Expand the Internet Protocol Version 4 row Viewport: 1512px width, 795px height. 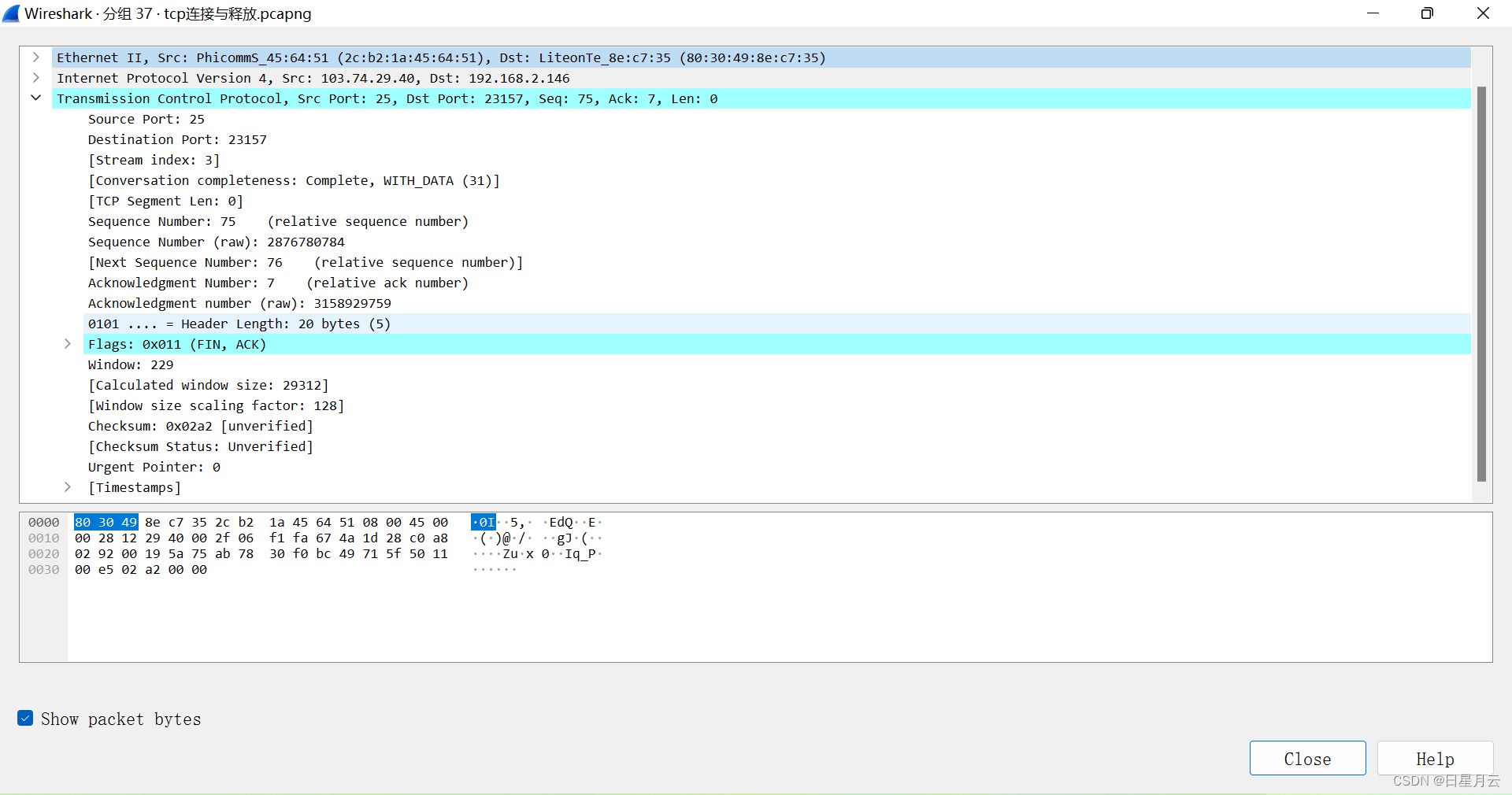(x=35, y=78)
